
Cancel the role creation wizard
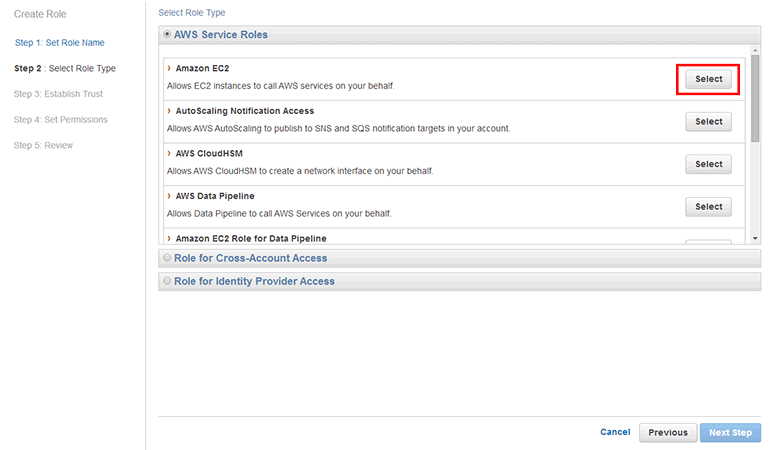pyautogui.click(x=615, y=432)
